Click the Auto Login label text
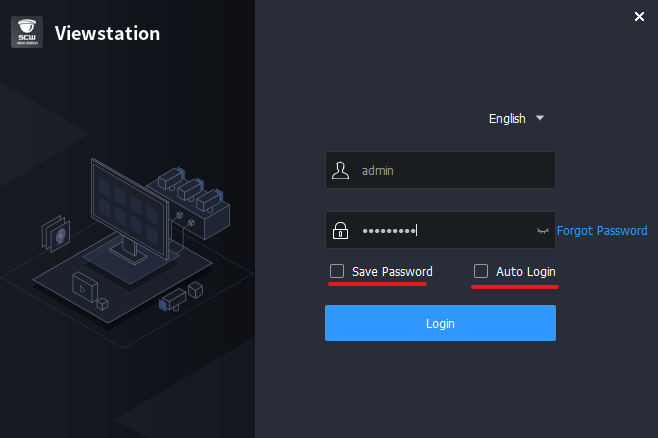The width and height of the screenshot is (658, 438). [526, 272]
